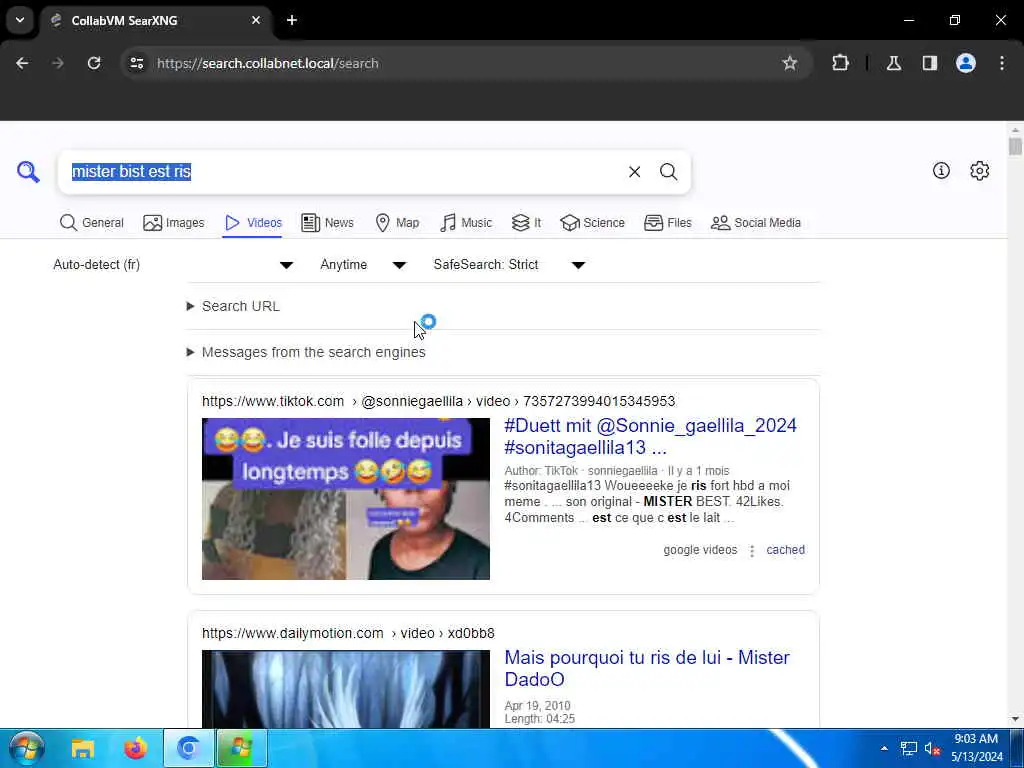Open the network tray icon
Image resolution: width=1024 pixels, height=768 pixels.
[908, 748]
